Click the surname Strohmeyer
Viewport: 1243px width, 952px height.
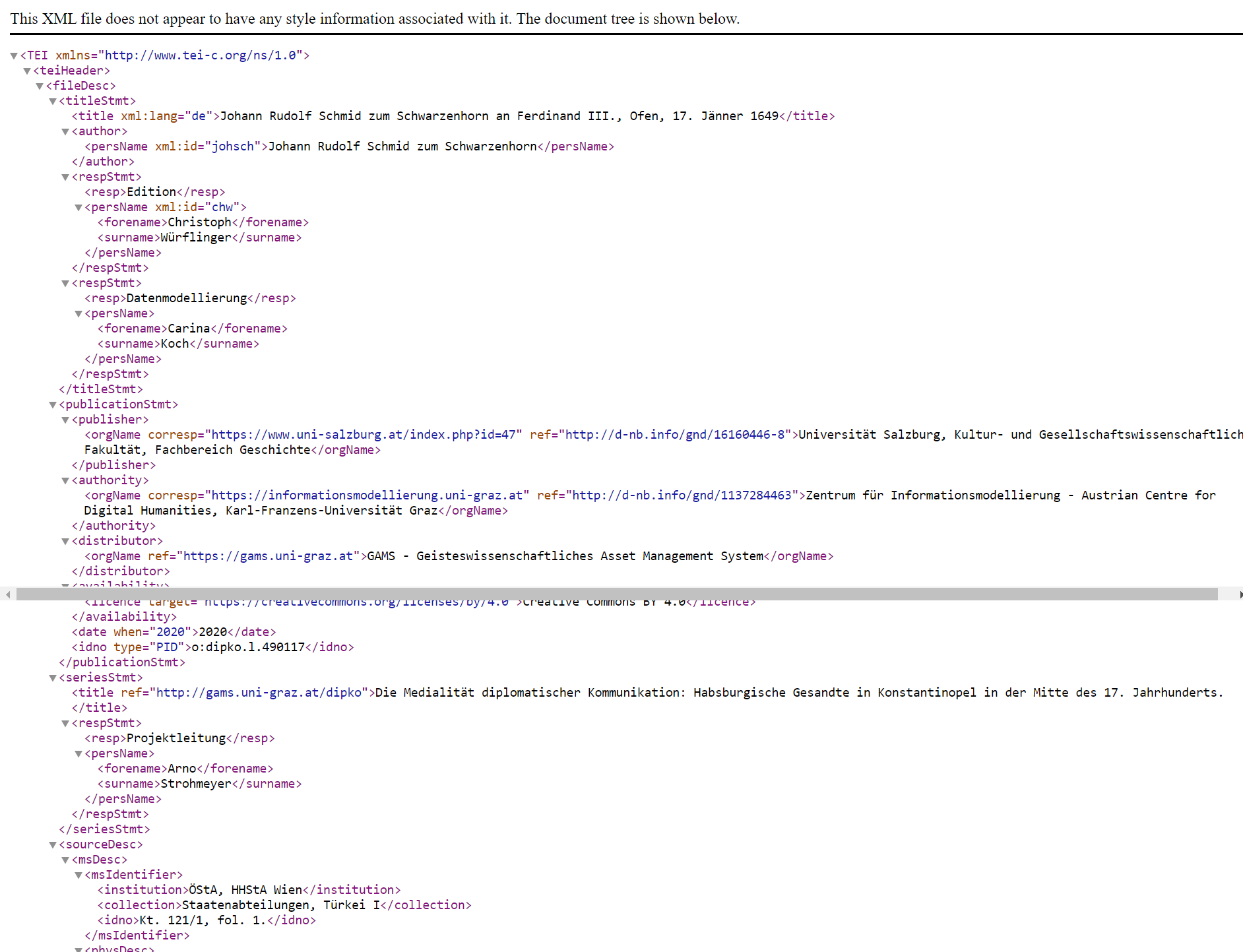click(196, 784)
